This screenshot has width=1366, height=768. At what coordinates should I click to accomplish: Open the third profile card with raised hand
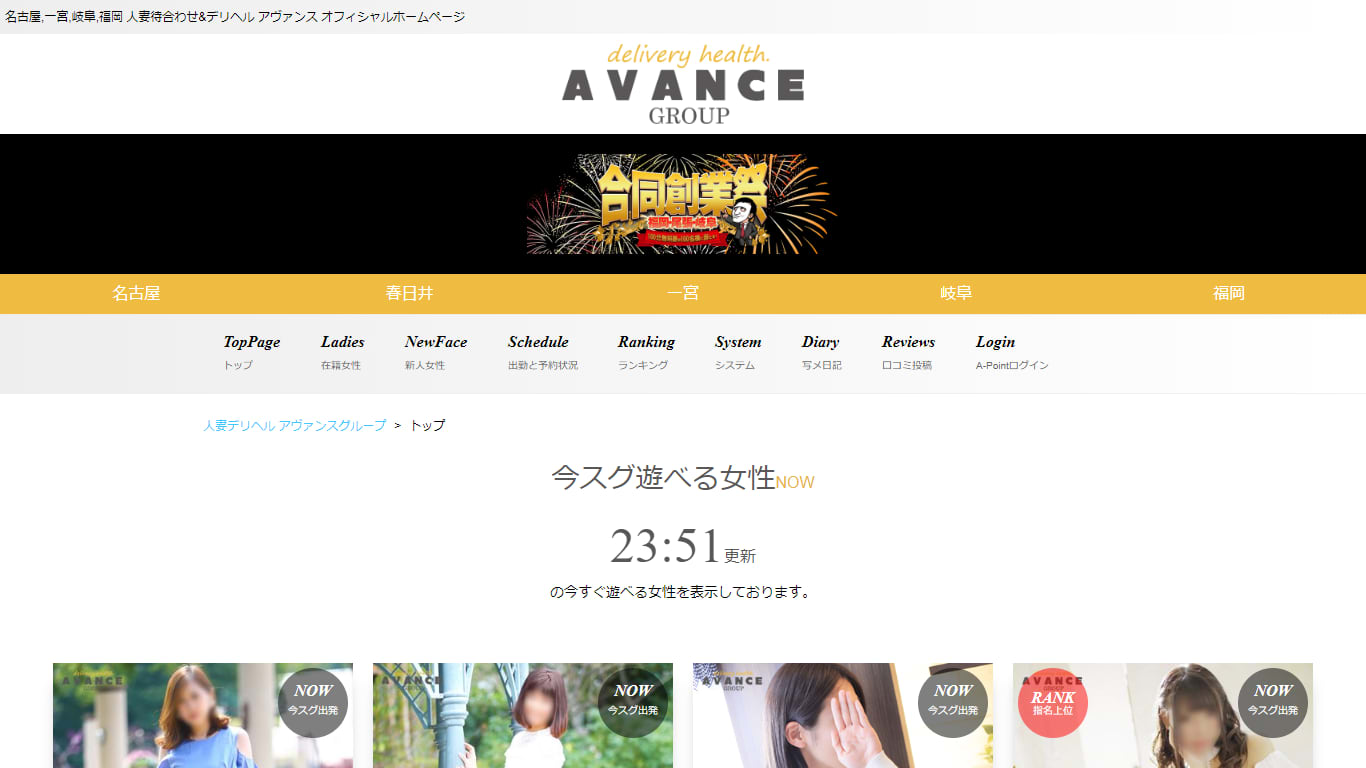(x=843, y=715)
